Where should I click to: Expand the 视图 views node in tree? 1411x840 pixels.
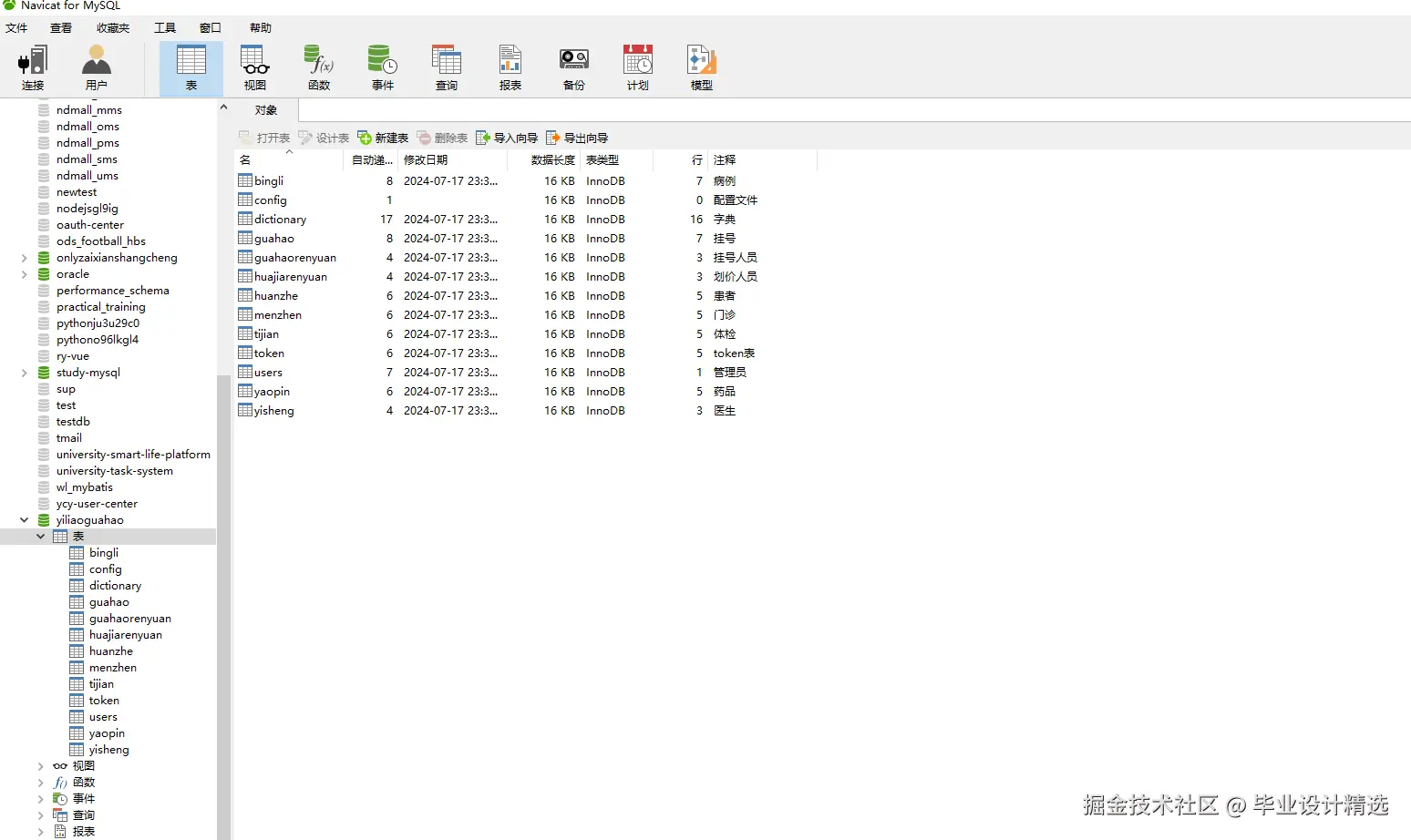click(x=40, y=766)
